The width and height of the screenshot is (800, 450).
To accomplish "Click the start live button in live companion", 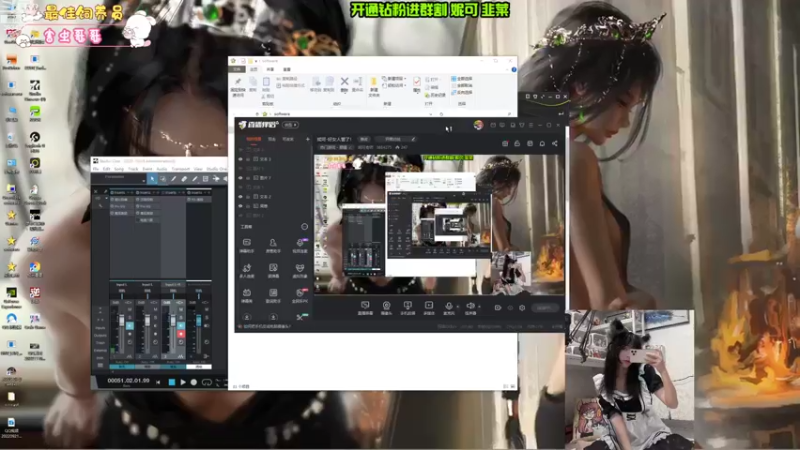I will 544,308.
